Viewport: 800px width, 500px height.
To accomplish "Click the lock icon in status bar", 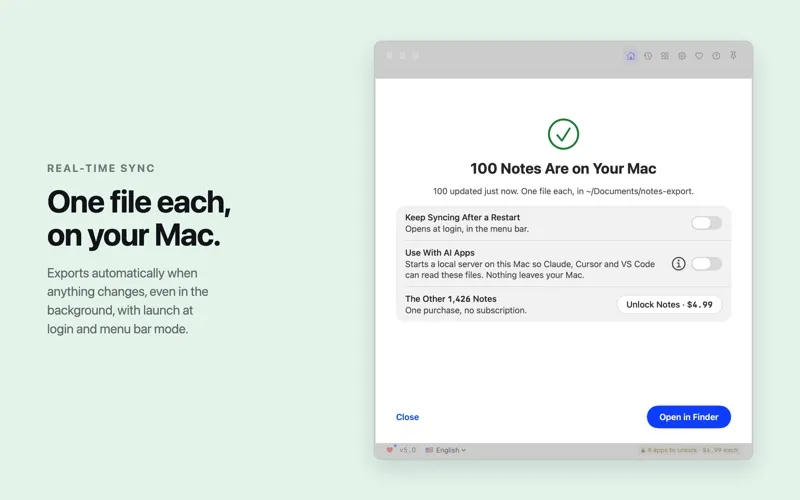I will click(642, 450).
